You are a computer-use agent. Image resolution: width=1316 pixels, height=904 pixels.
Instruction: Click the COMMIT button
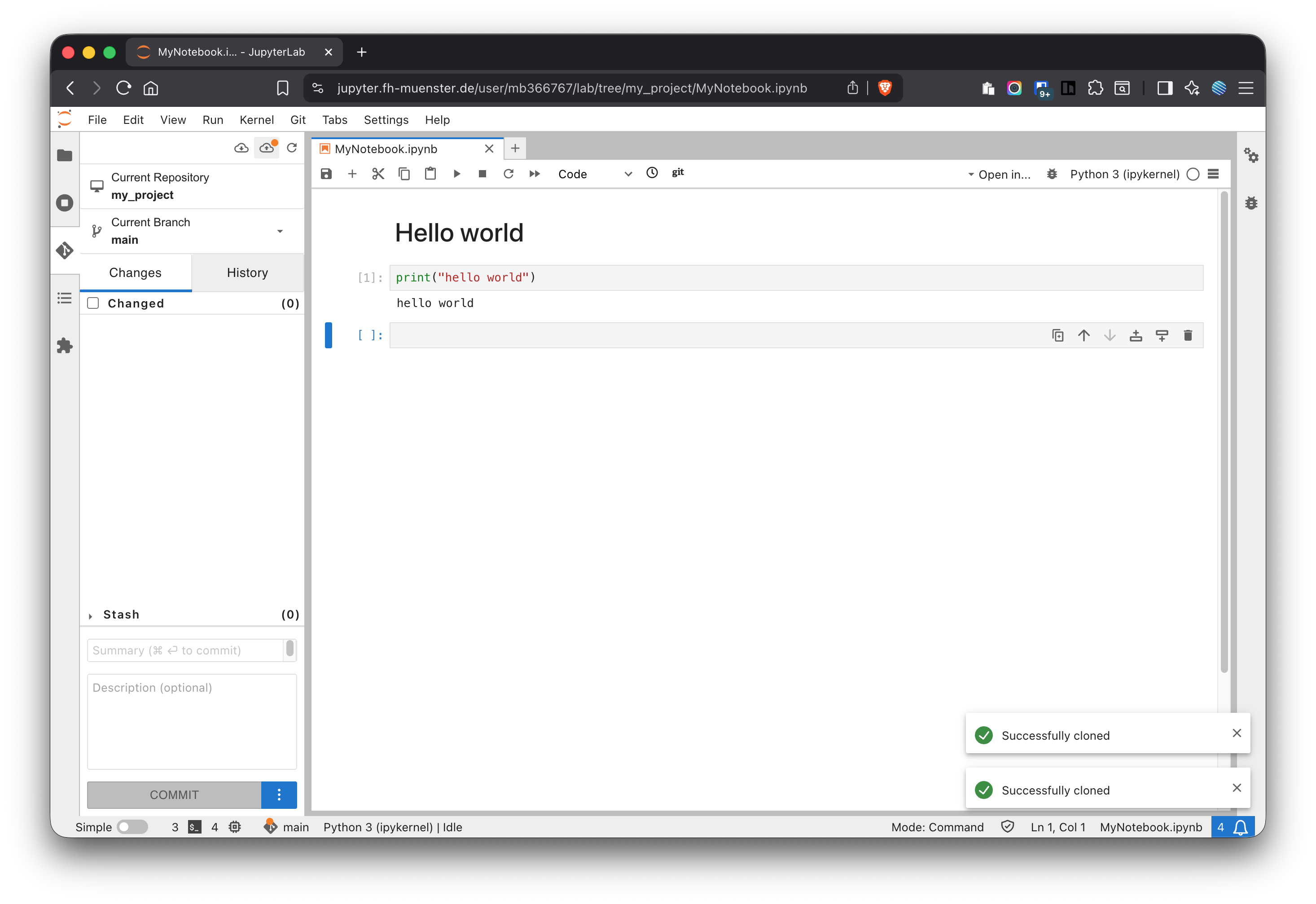coord(174,794)
